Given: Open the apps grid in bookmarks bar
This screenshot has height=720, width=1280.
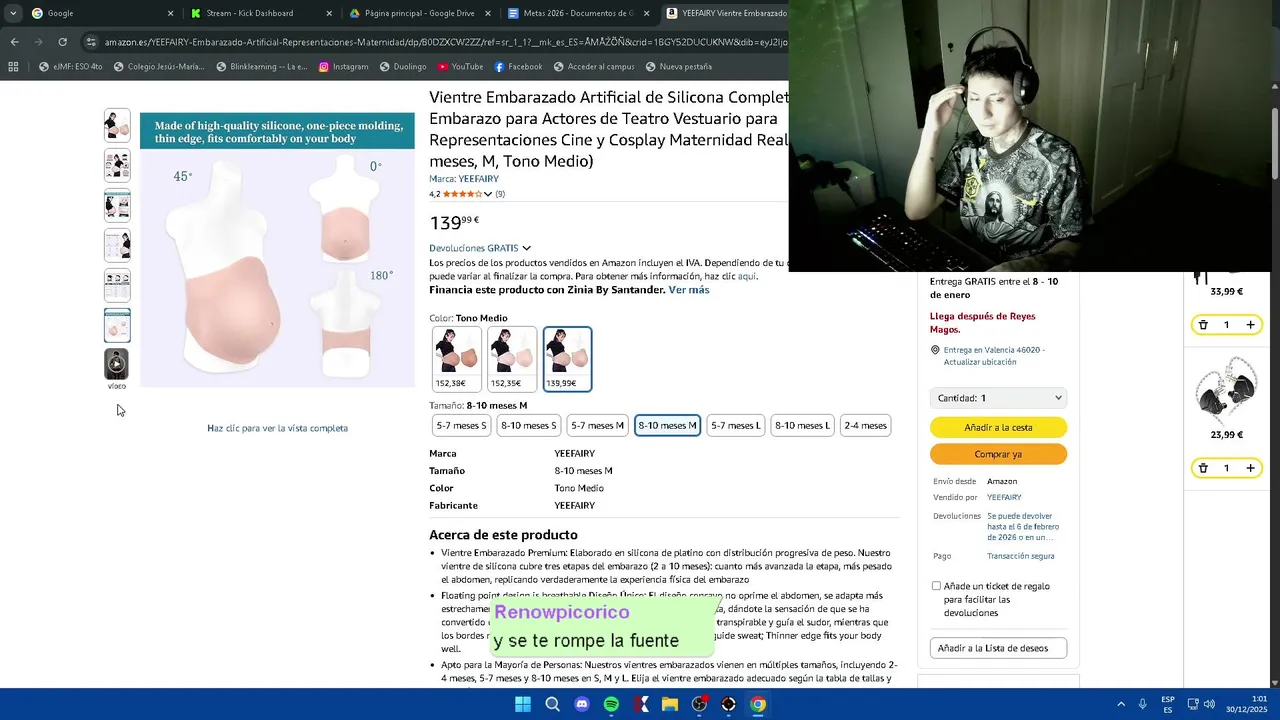Looking at the screenshot, I should (x=13, y=67).
